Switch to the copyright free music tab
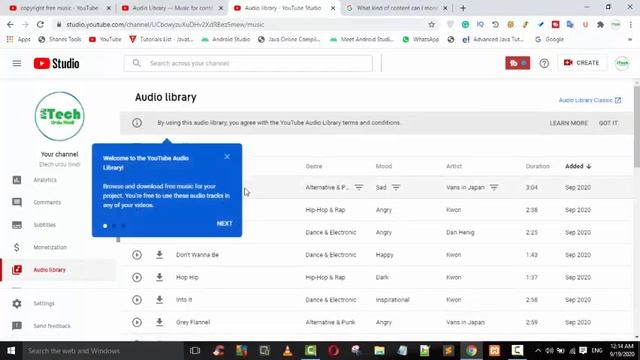 pyautogui.click(x=60, y=8)
